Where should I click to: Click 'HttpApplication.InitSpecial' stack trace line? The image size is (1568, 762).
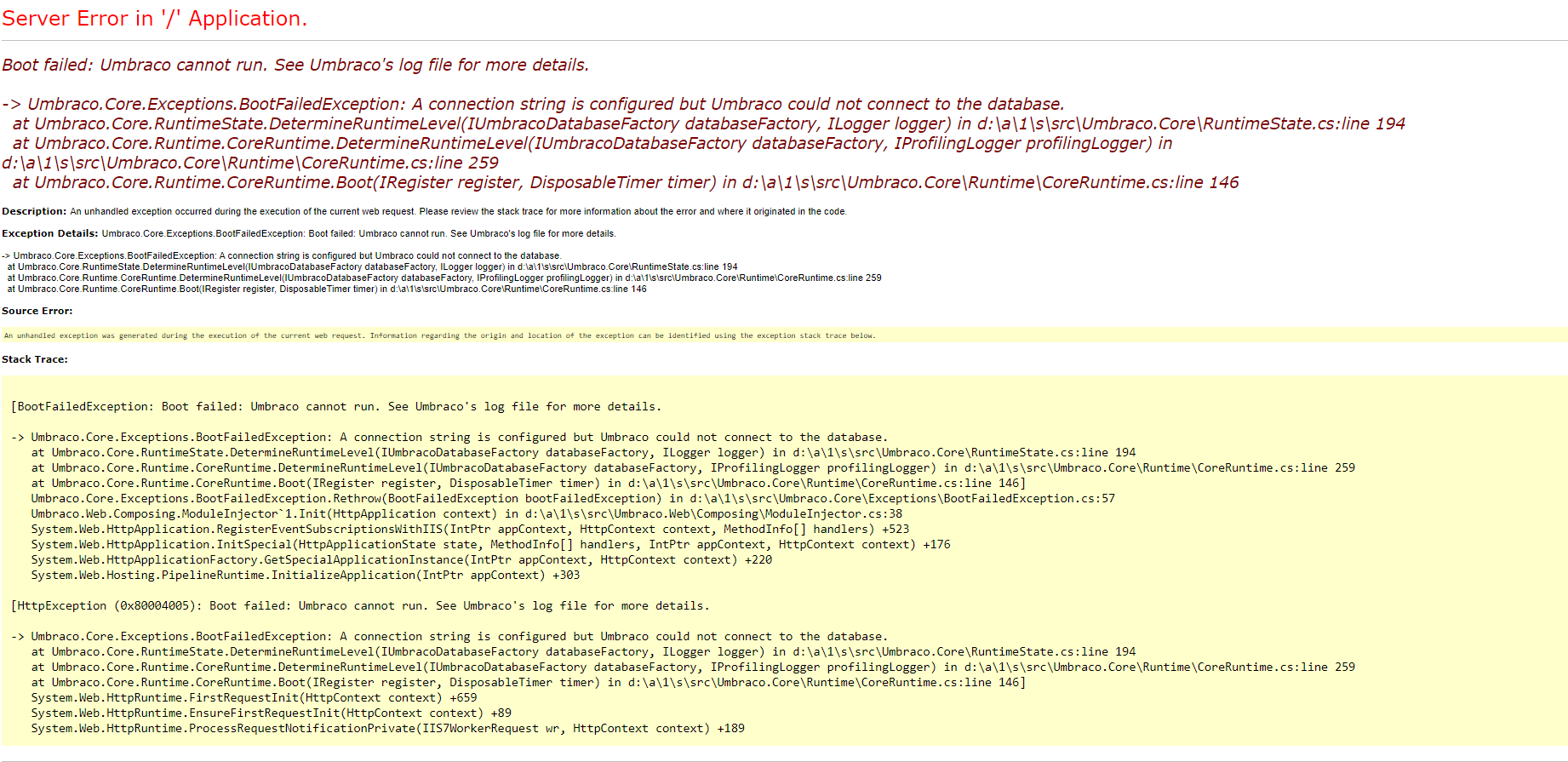click(490, 544)
